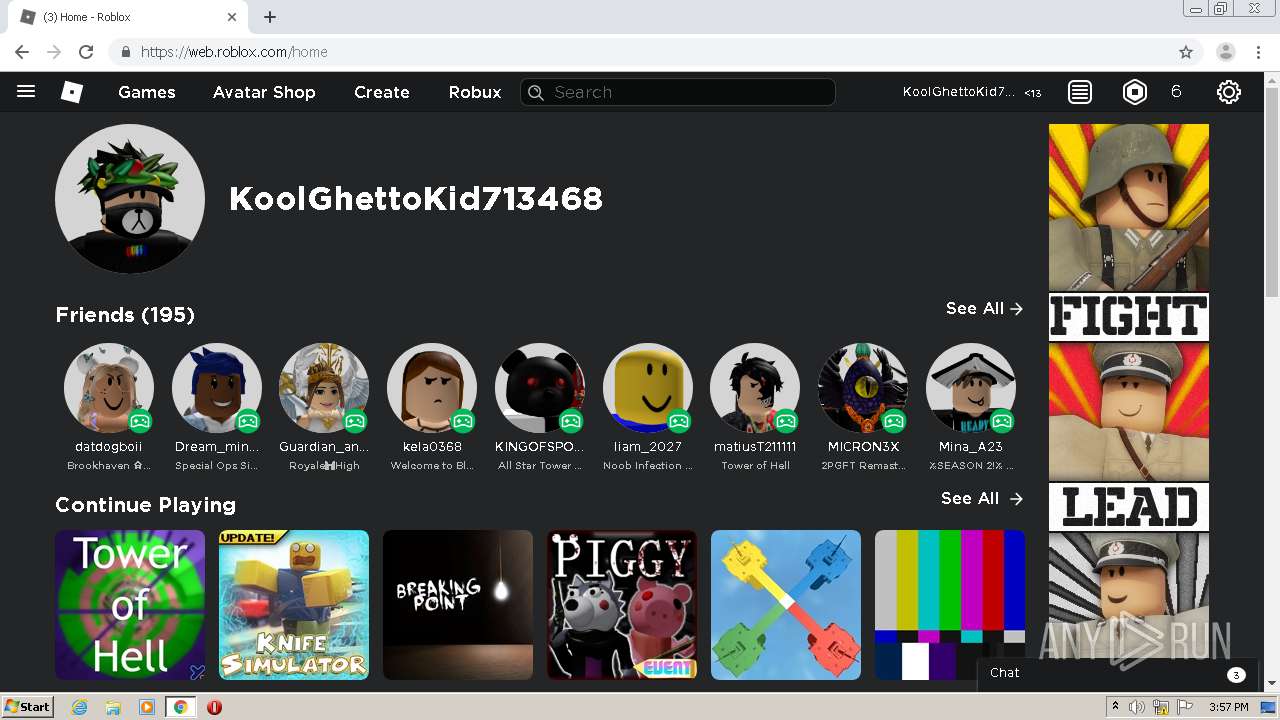This screenshot has height=720, width=1280.
Task: Open media player taskbar icon
Action: [147, 707]
